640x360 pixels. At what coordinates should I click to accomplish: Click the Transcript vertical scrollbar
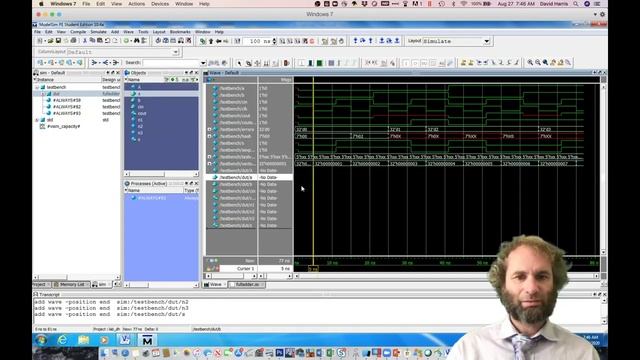(x=604, y=311)
